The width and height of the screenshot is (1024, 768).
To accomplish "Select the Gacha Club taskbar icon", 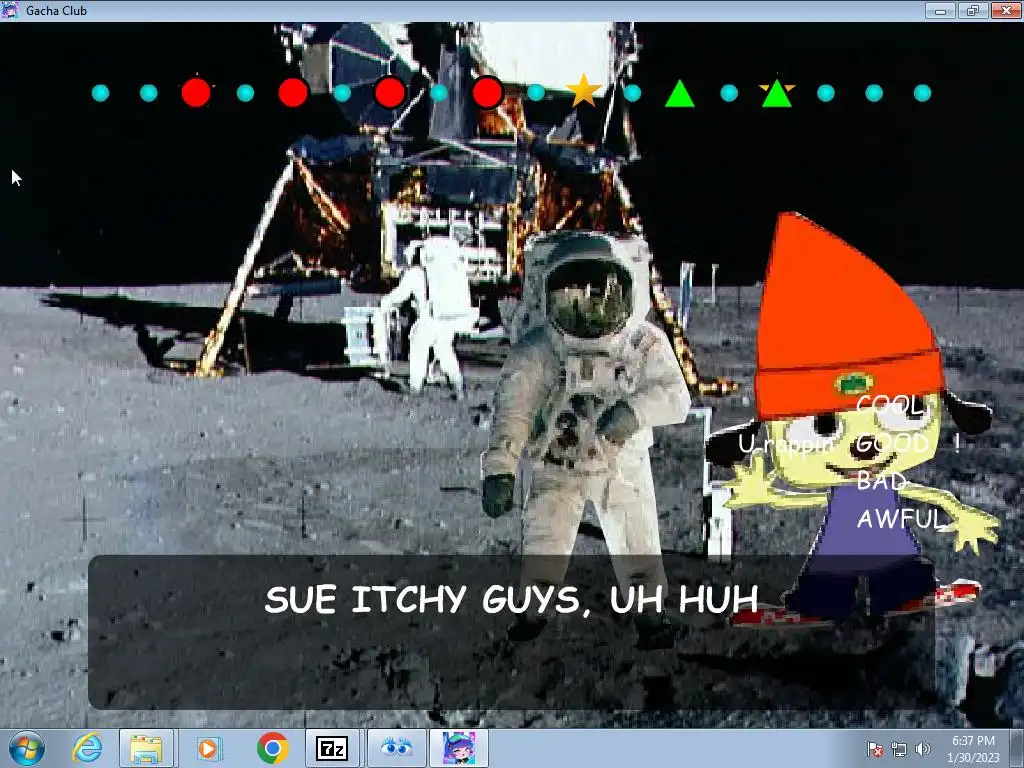I will 458,748.
